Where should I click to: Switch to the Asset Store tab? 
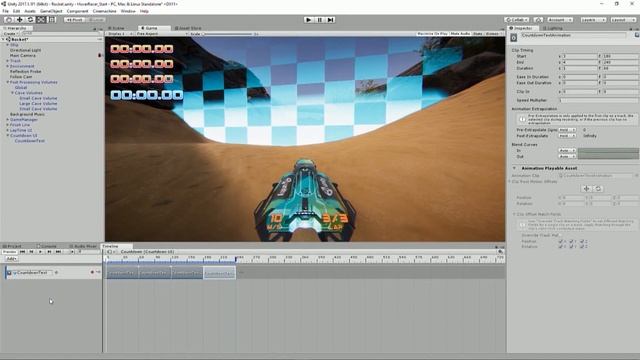(188, 28)
